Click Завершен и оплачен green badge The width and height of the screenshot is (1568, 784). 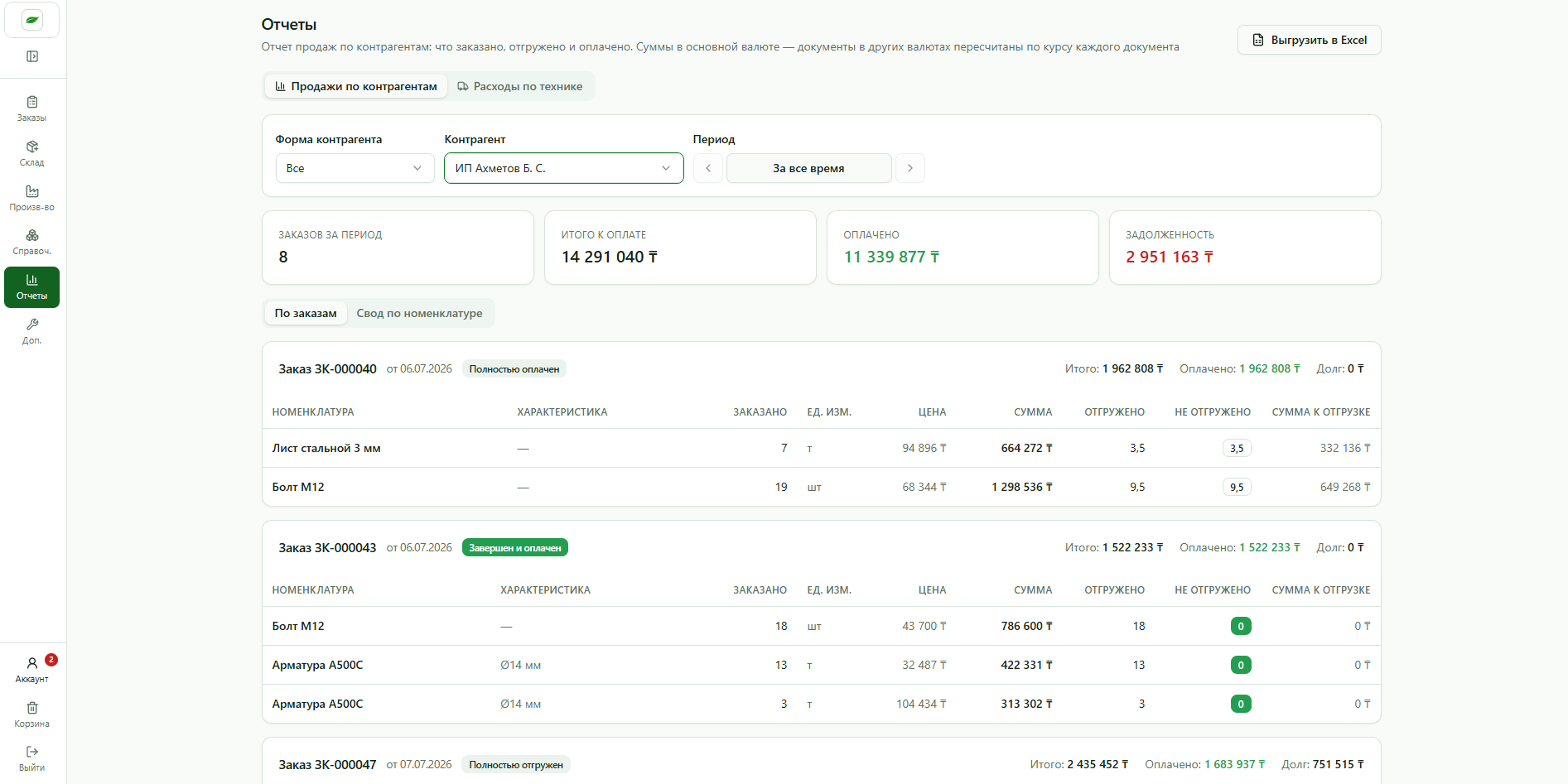pyautogui.click(x=515, y=548)
